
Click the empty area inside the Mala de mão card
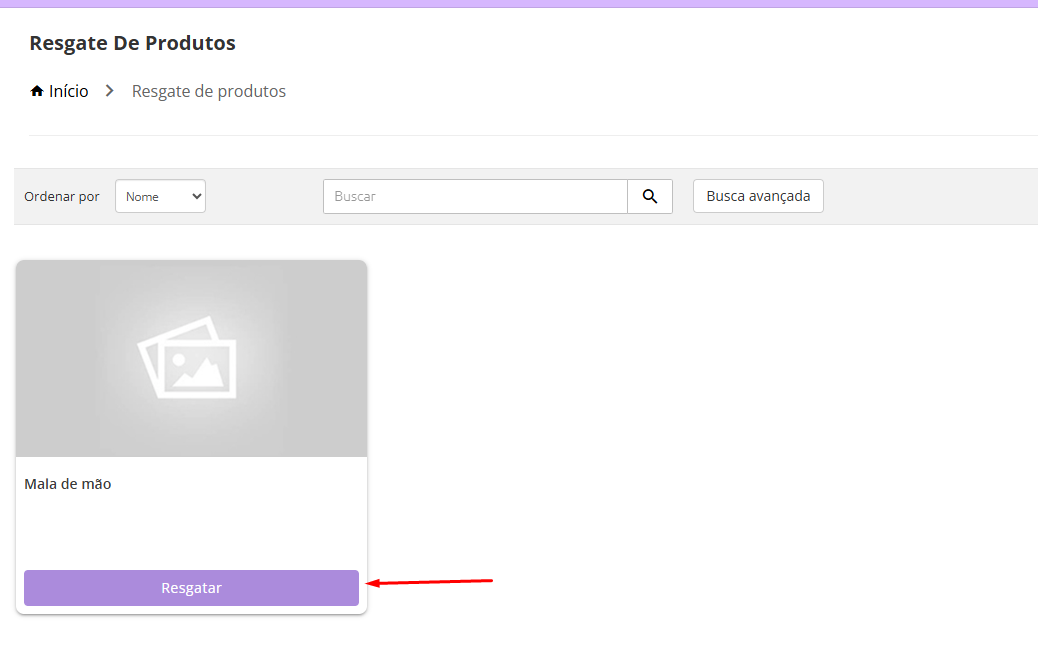click(190, 530)
